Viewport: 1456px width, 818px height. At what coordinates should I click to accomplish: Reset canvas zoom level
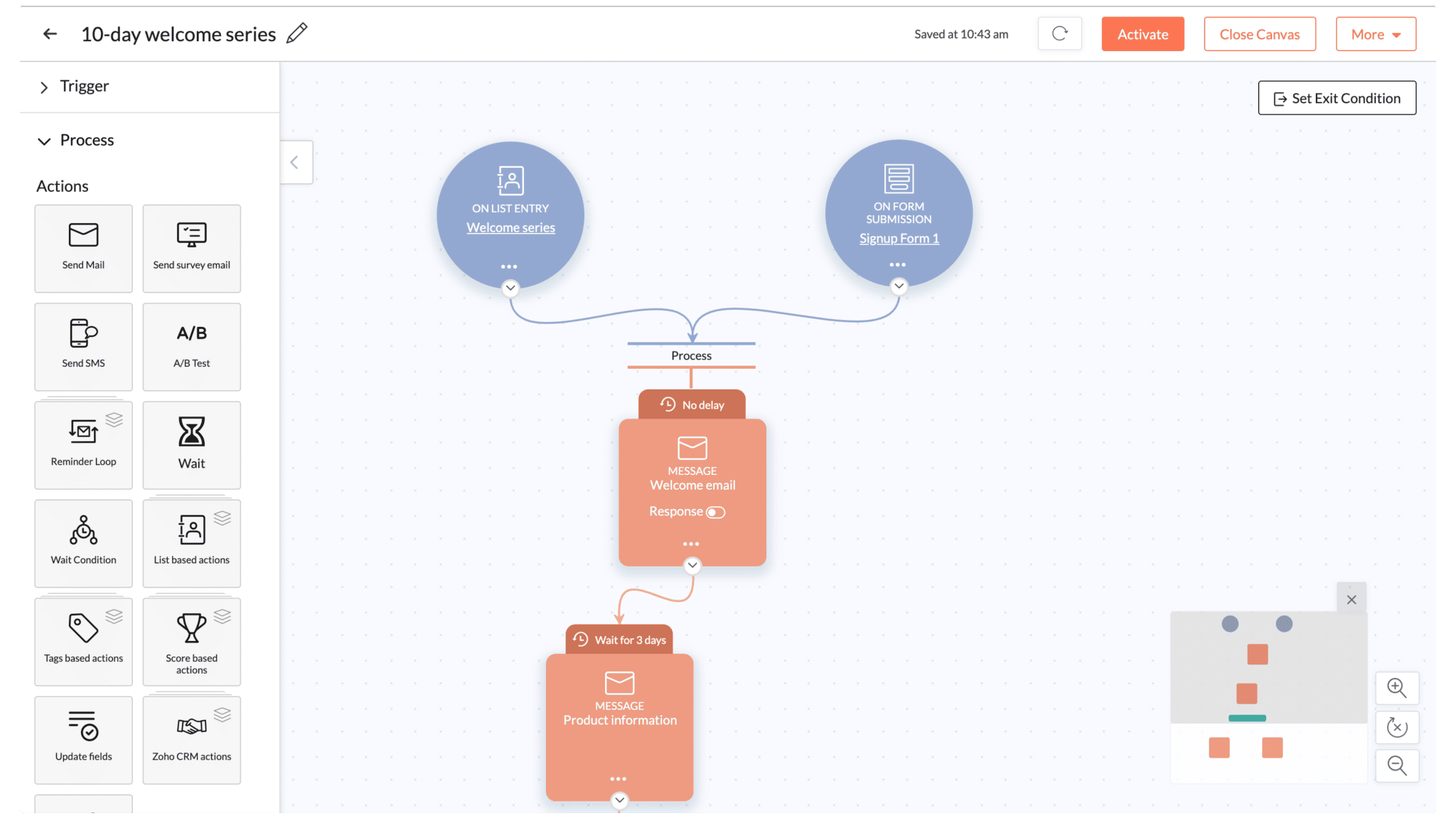1396,727
